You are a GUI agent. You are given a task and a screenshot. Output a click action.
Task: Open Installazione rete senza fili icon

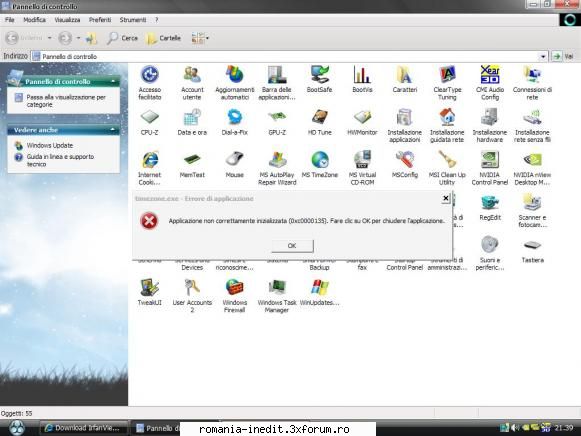point(532,126)
